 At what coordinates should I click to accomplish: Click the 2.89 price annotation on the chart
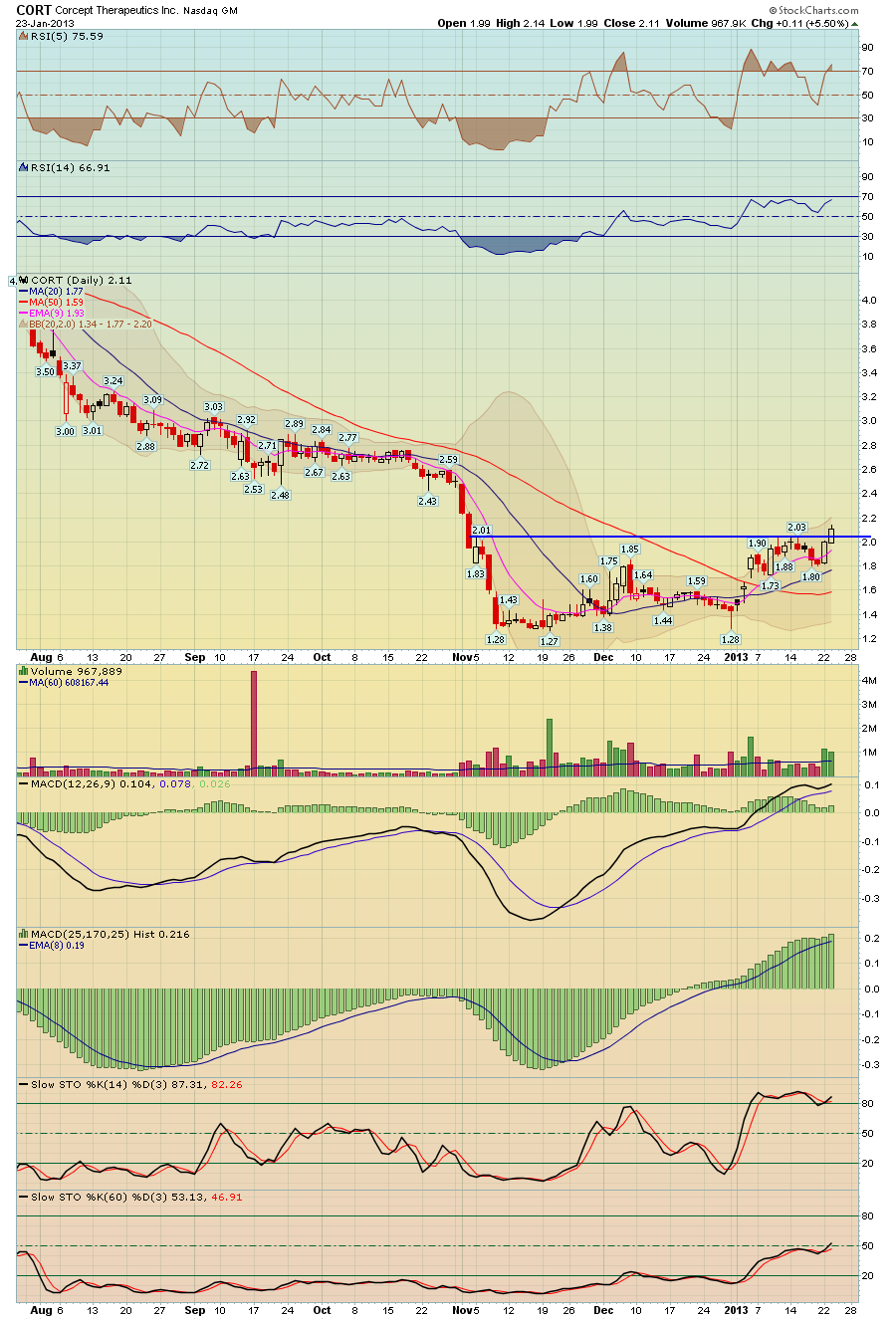294,423
